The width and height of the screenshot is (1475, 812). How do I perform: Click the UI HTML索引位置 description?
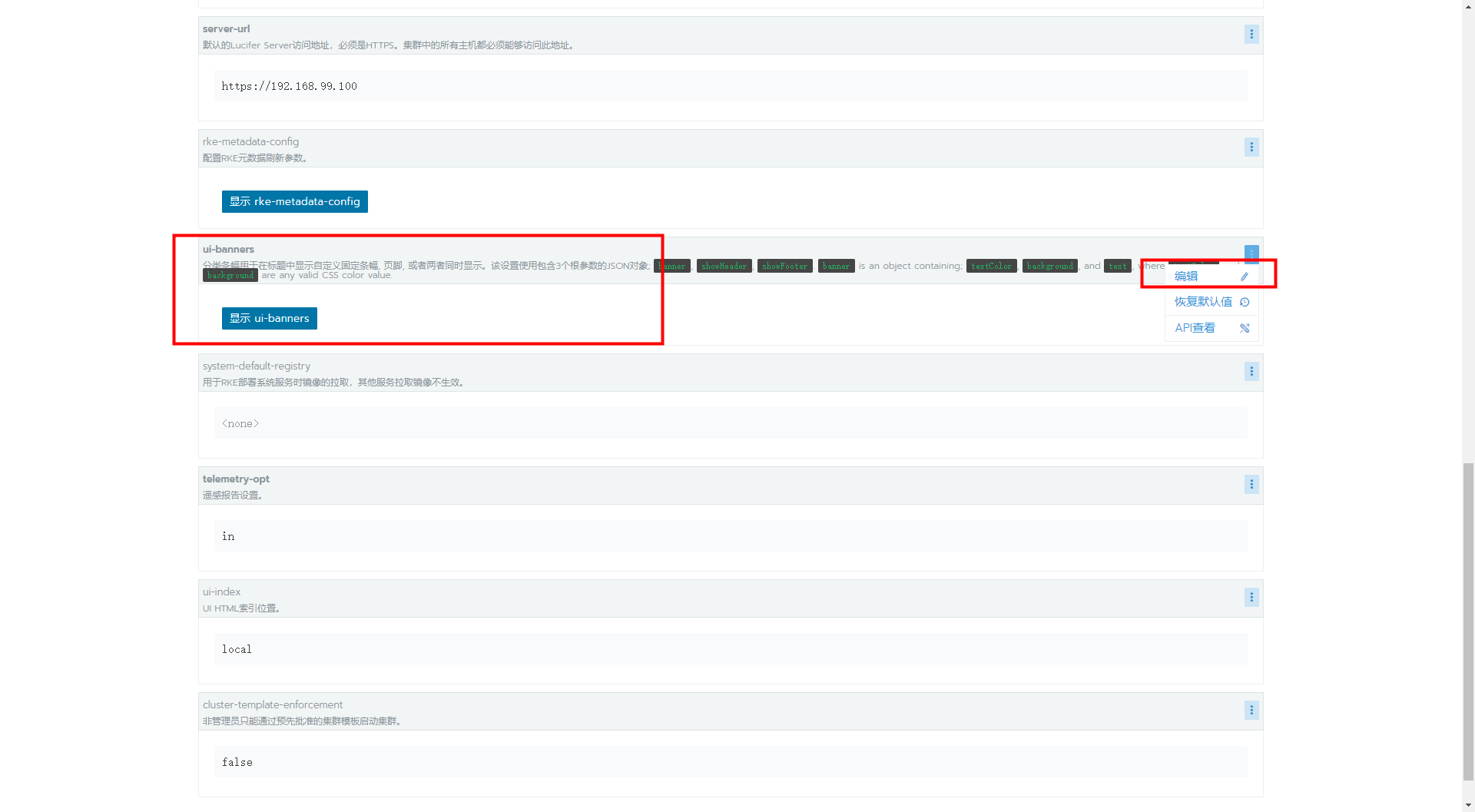(241, 608)
